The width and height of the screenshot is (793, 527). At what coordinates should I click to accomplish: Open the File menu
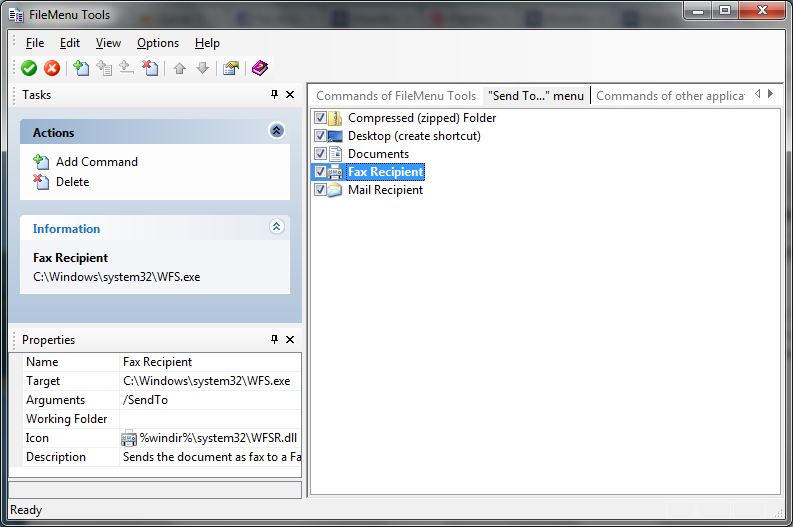35,43
